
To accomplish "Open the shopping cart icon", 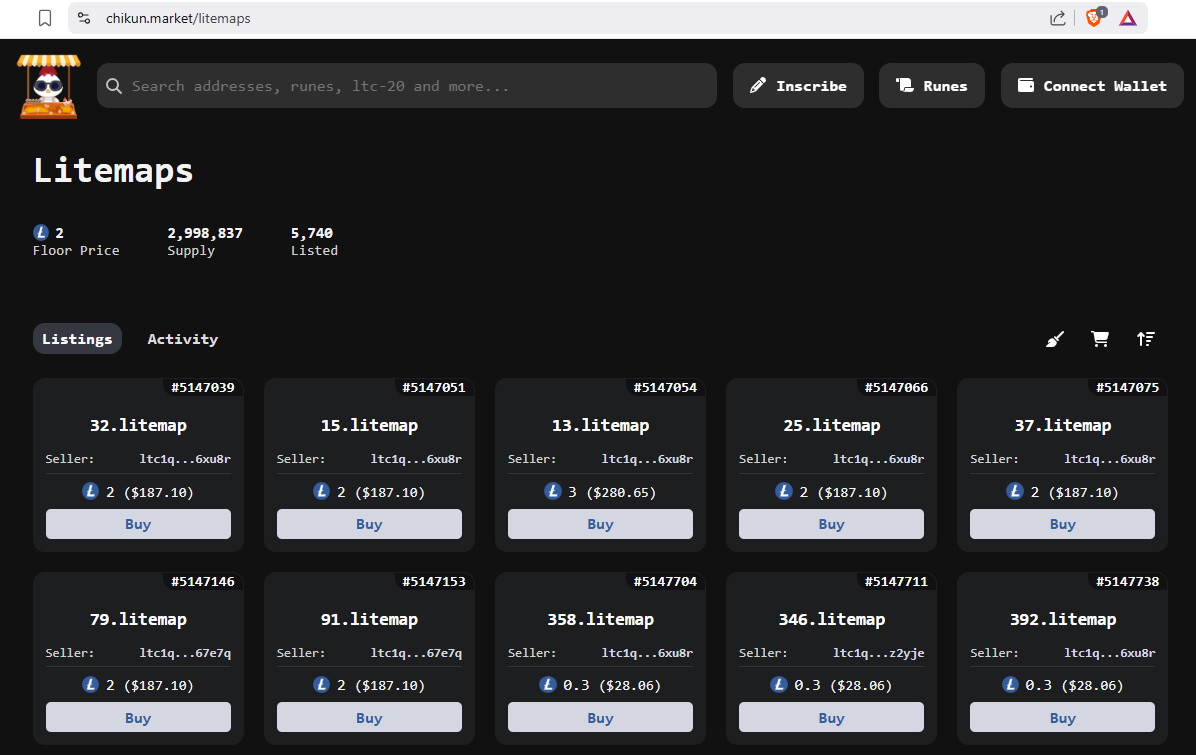I will pyautogui.click(x=1100, y=339).
